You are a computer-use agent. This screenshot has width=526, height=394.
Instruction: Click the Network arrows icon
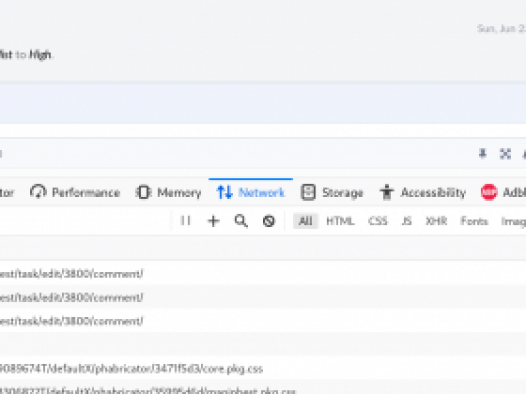tap(225, 192)
